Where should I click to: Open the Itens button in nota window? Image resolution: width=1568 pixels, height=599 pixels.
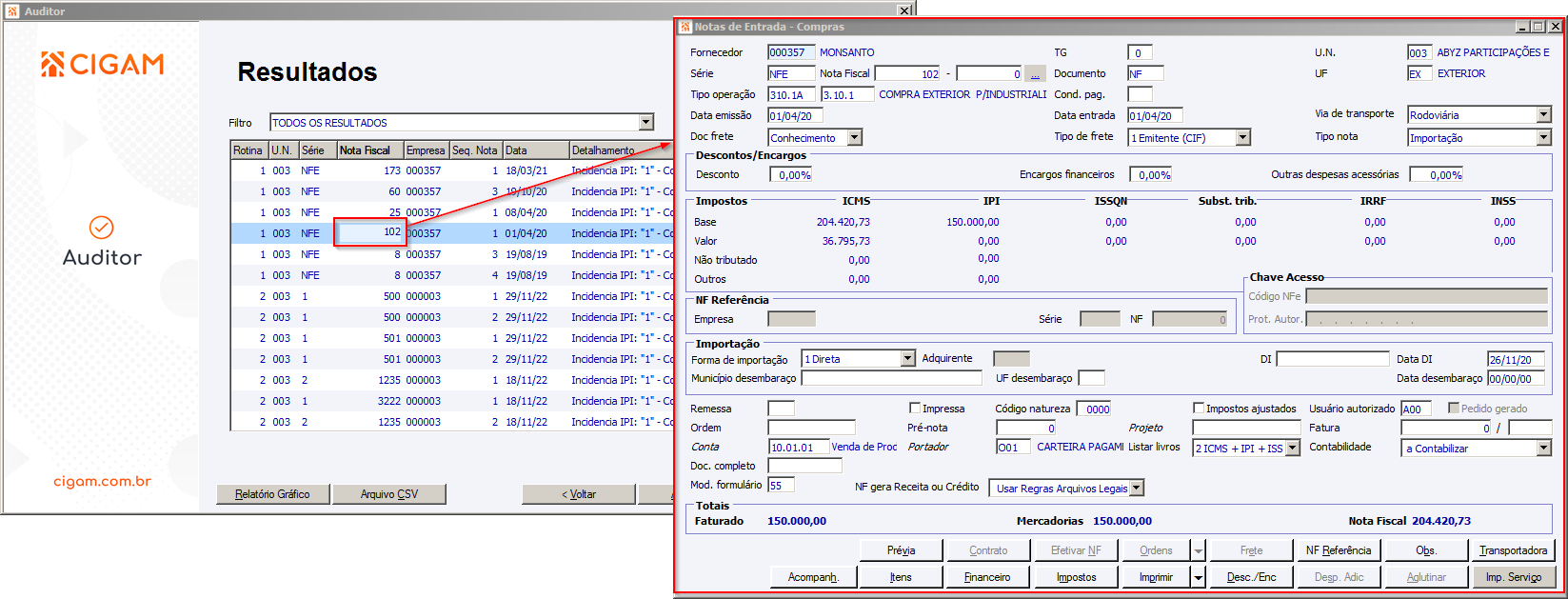(x=901, y=577)
